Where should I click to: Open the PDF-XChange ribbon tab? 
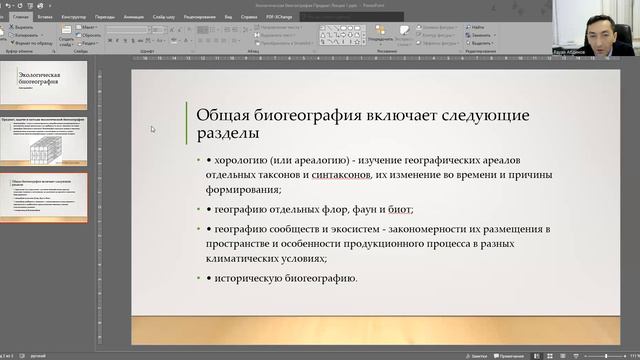coord(279,17)
